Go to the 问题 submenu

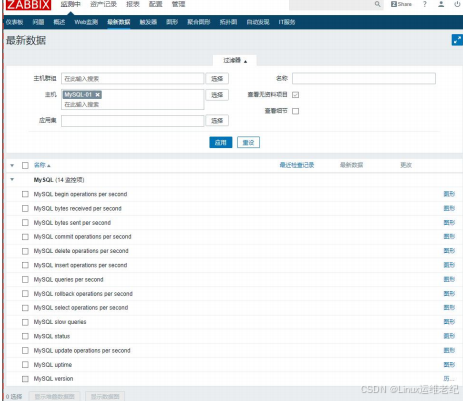tap(38, 22)
